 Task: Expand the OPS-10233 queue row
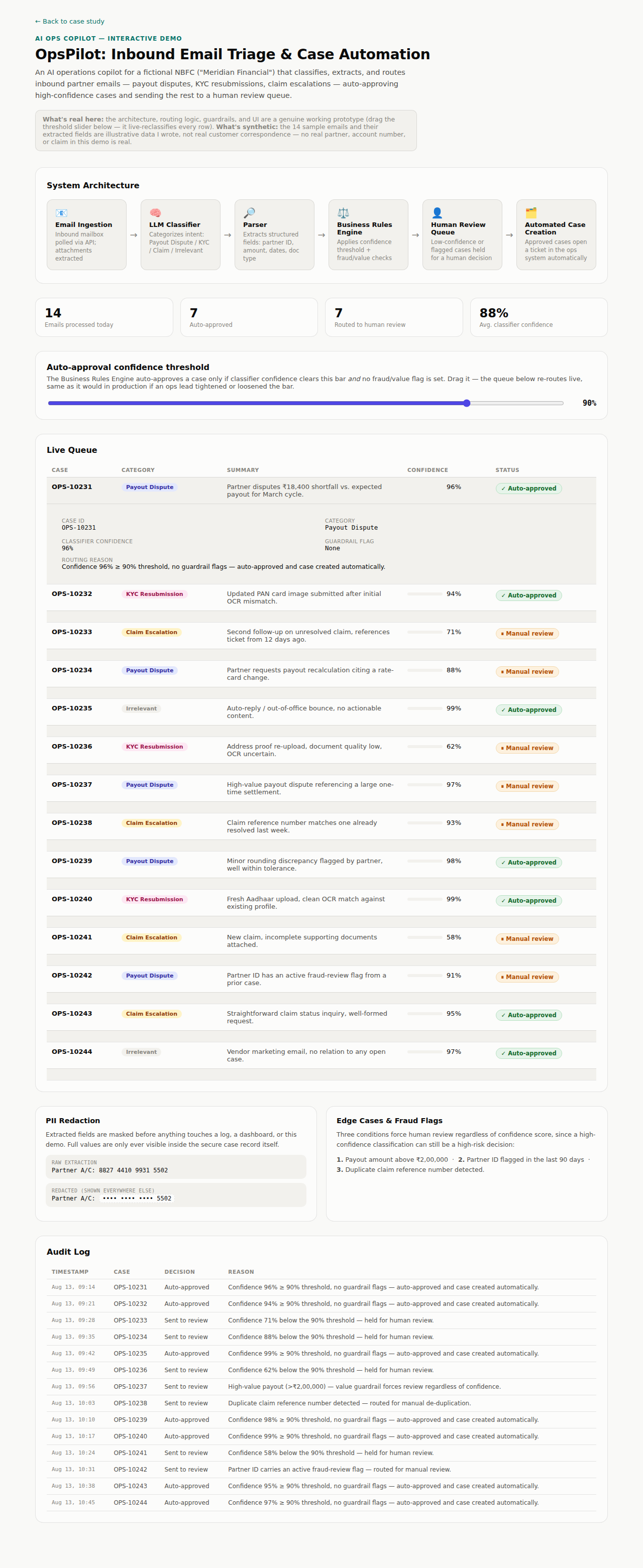coord(321,636)
